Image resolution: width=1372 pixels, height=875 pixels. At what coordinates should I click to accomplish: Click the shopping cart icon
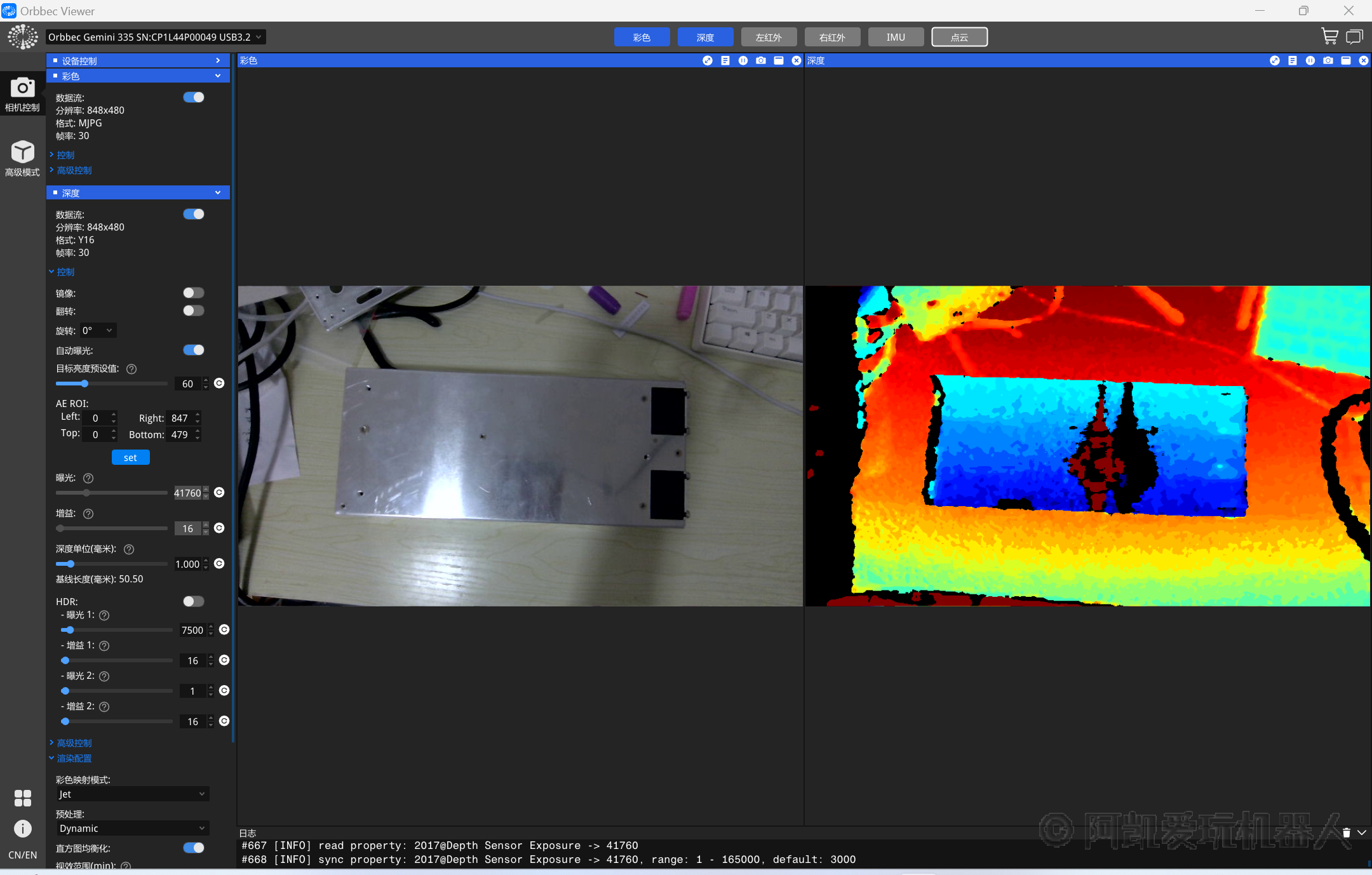pos(1329,37)
